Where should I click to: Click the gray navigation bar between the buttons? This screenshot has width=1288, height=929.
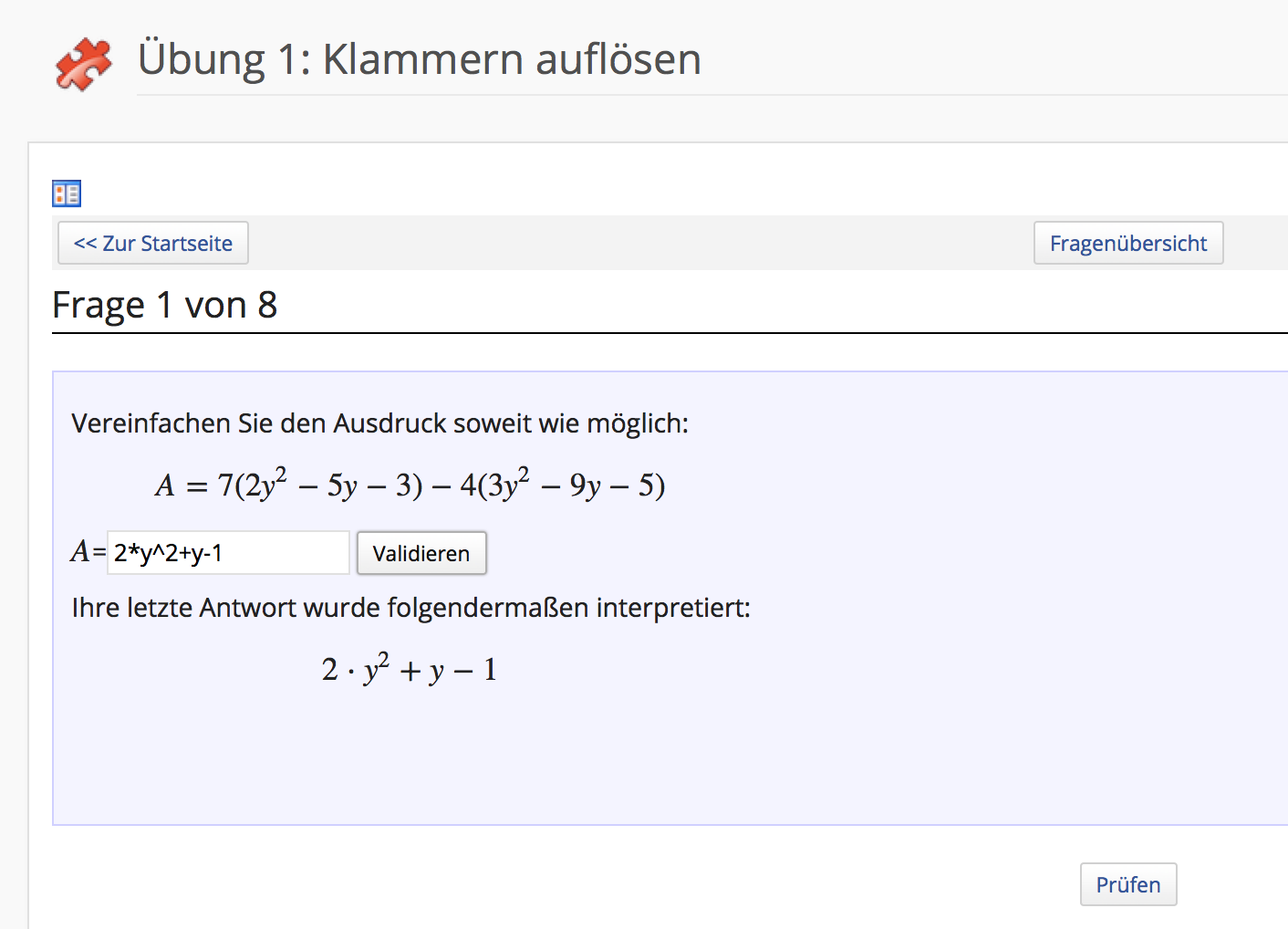tap(639, 244)
